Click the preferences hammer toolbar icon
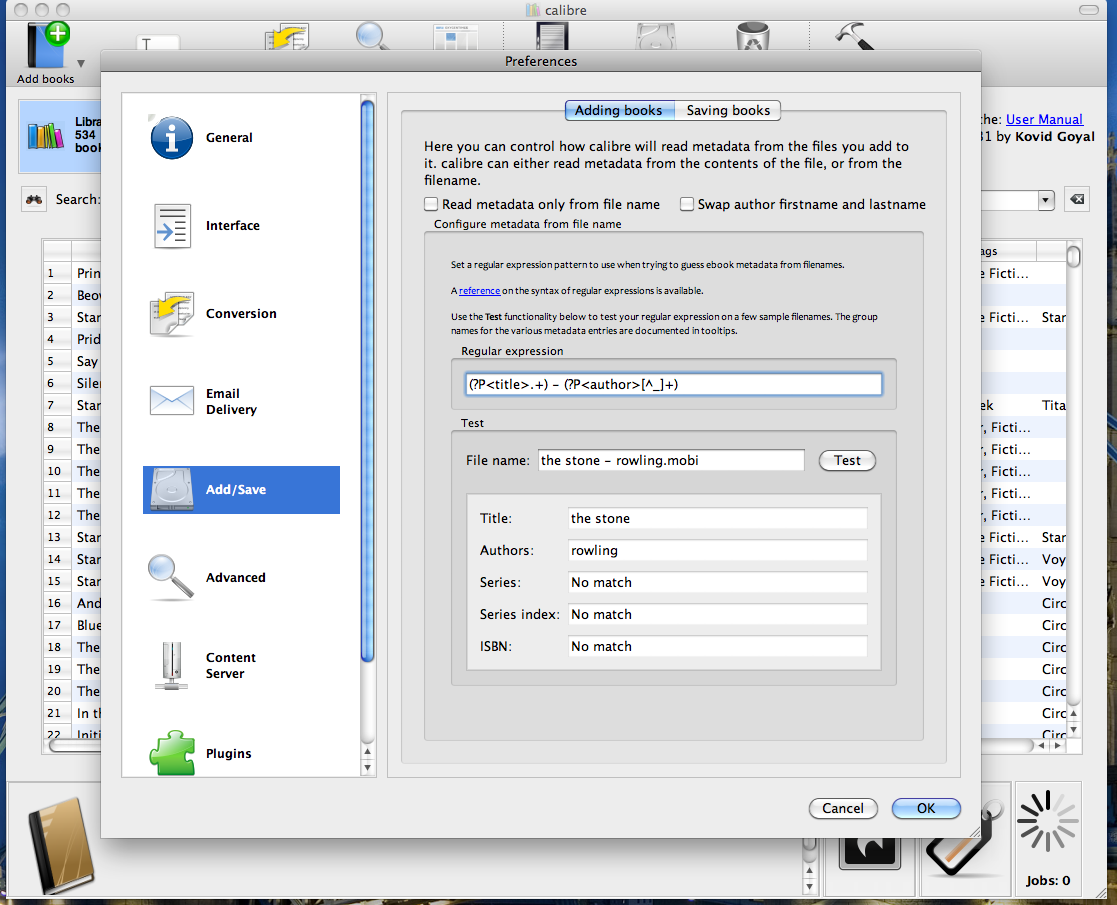Viewport: 1117px width, 905px height. (854, 36)
